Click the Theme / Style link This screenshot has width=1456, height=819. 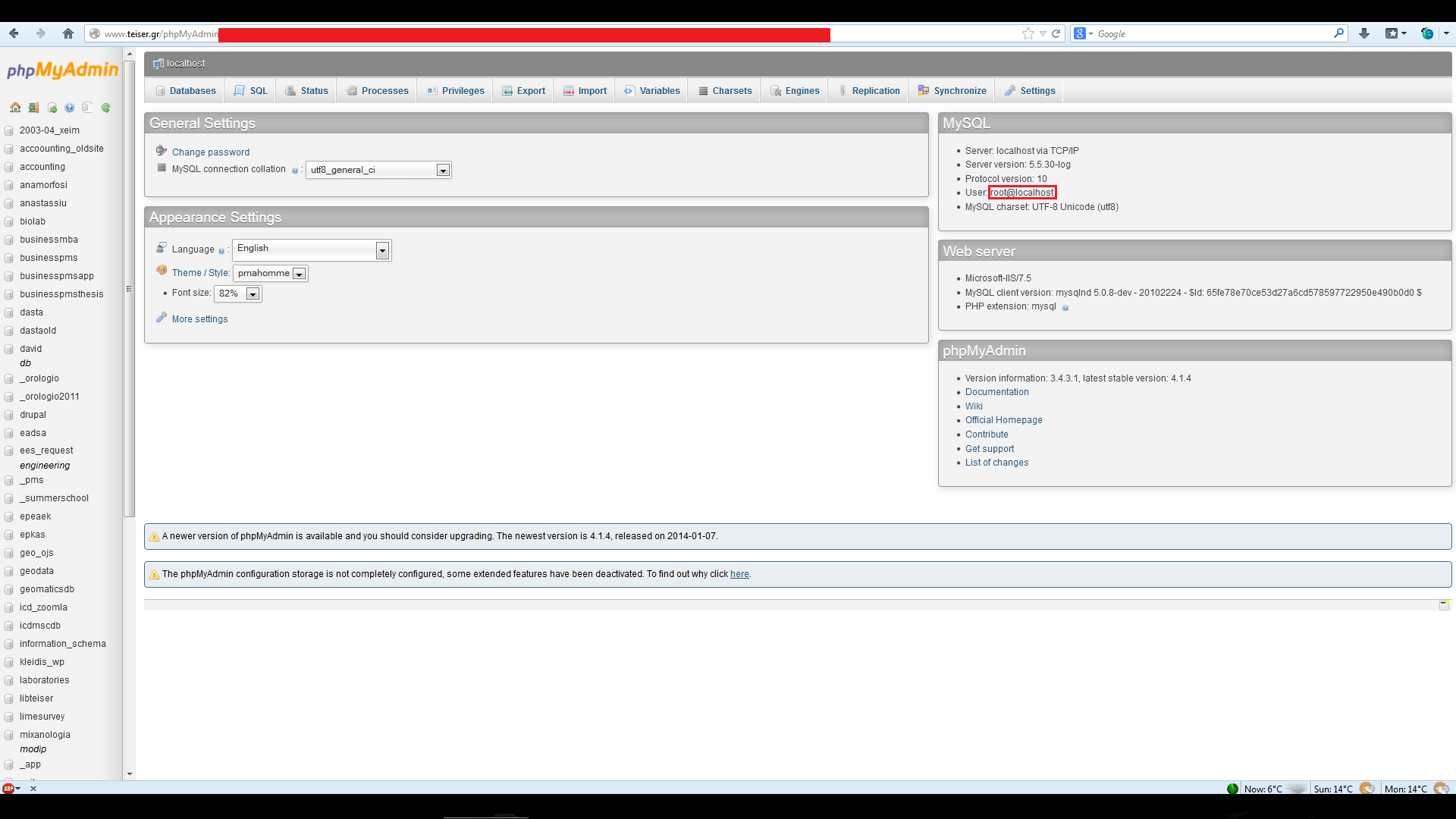point(200,273)
